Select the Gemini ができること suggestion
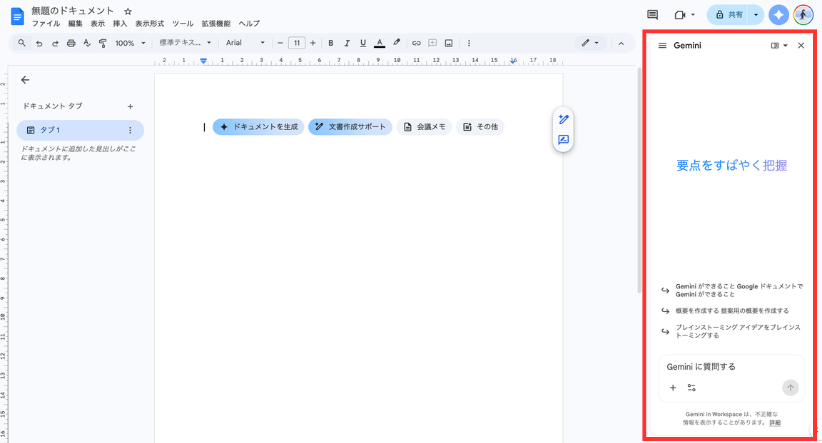The width and height of the screenshot is (822, 443). pos(732,290)
